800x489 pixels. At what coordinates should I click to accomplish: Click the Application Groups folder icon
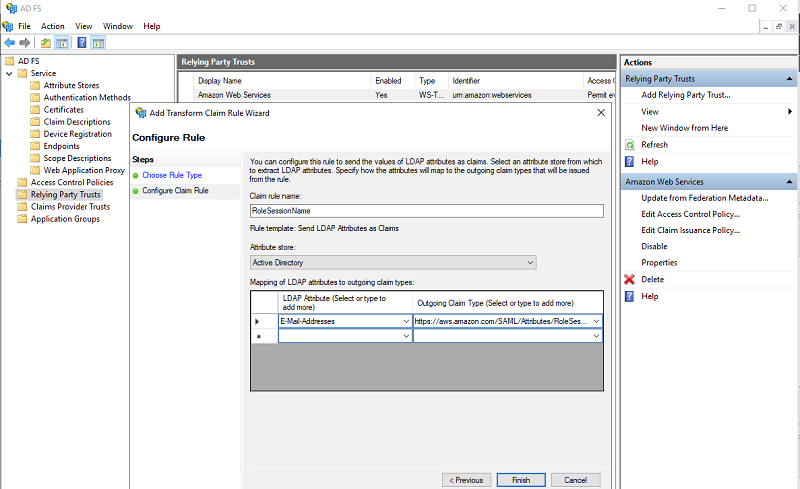[22, 219]
